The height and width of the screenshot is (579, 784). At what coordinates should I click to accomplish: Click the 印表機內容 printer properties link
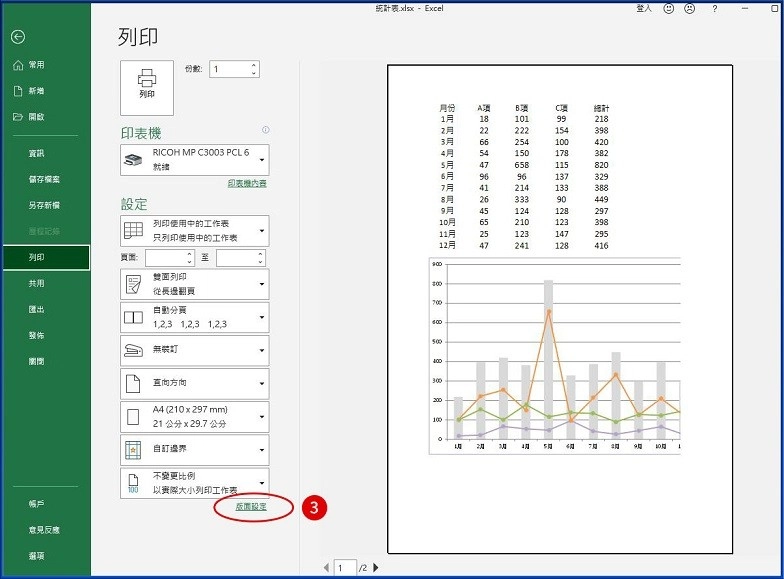click(247, 184)
